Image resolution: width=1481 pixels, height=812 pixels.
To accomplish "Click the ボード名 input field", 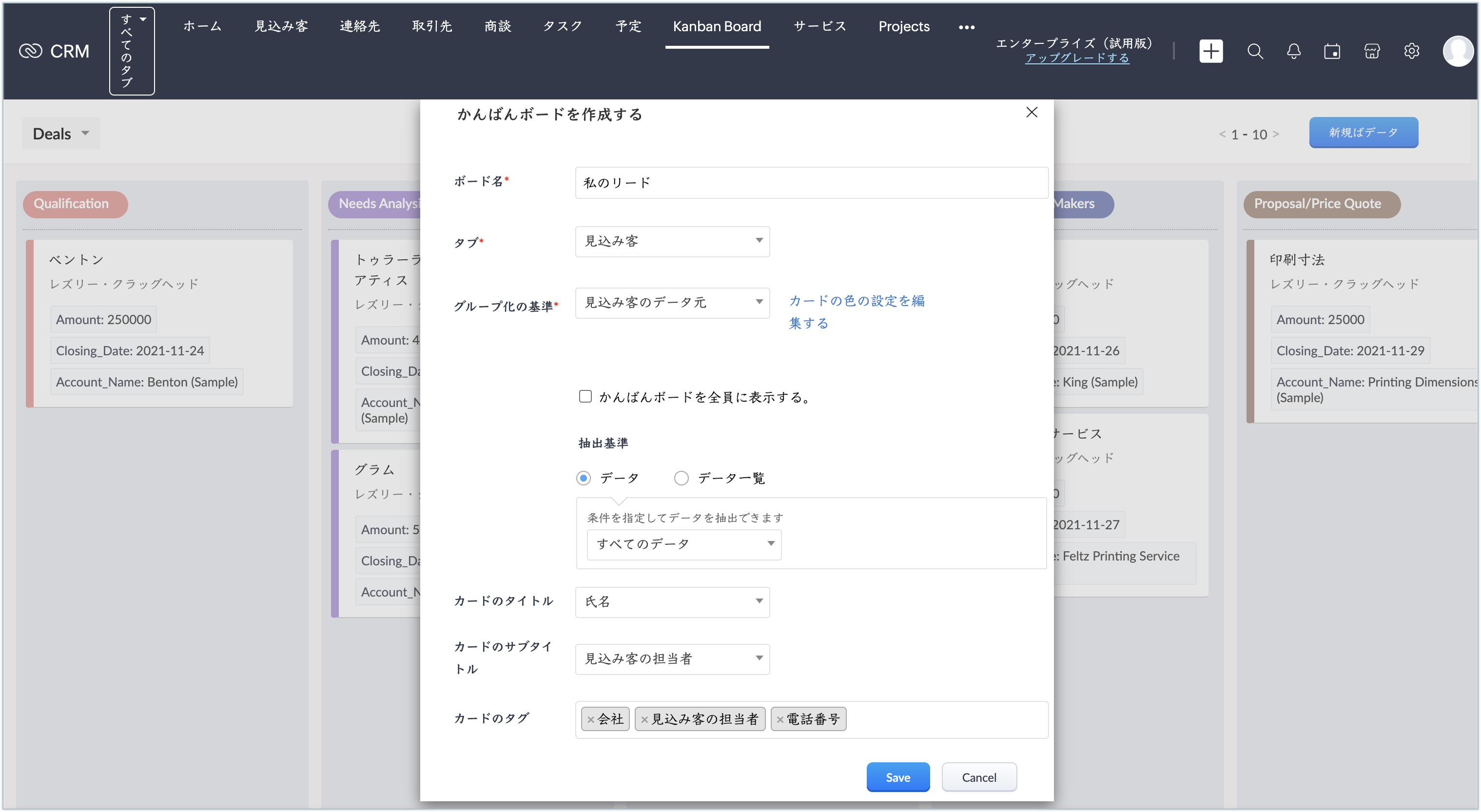I will (811, 183).
